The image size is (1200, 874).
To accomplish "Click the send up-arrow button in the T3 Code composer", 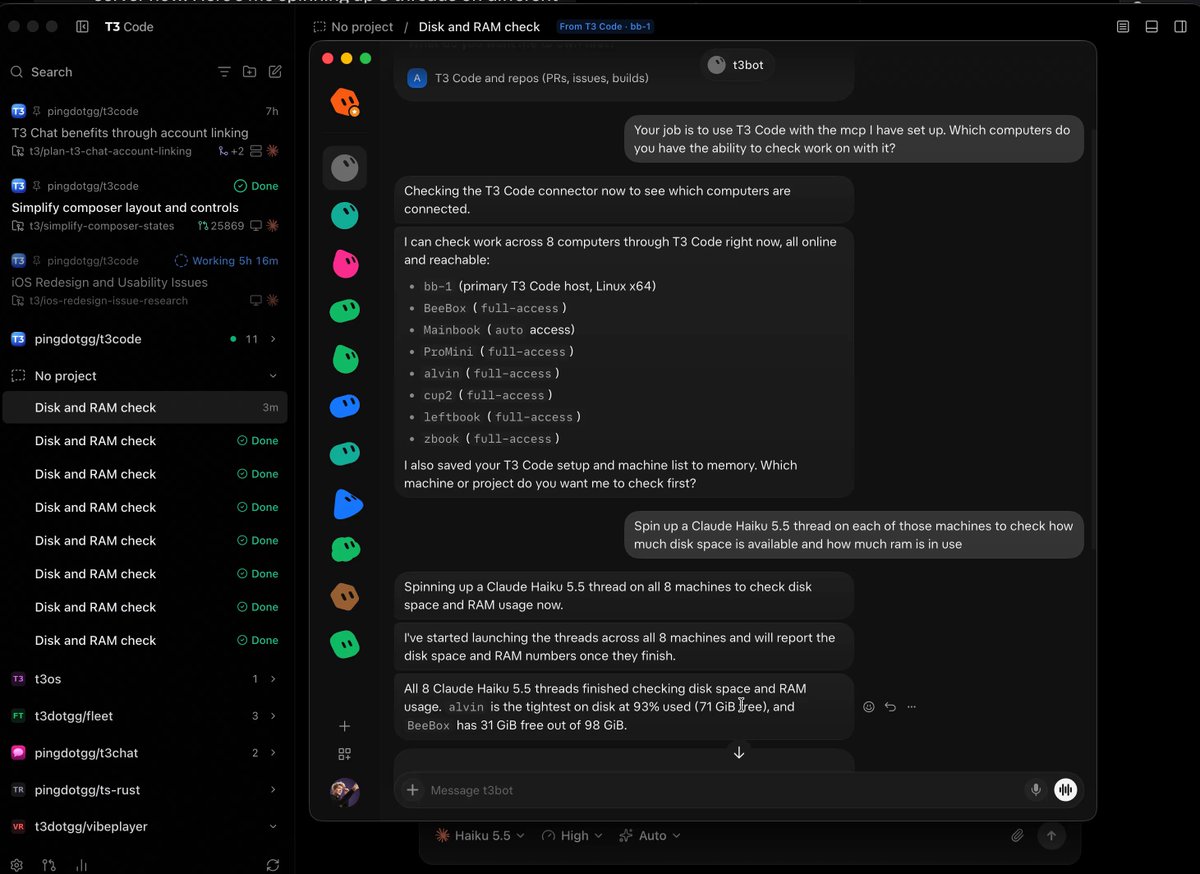I will coord(1051,836).
